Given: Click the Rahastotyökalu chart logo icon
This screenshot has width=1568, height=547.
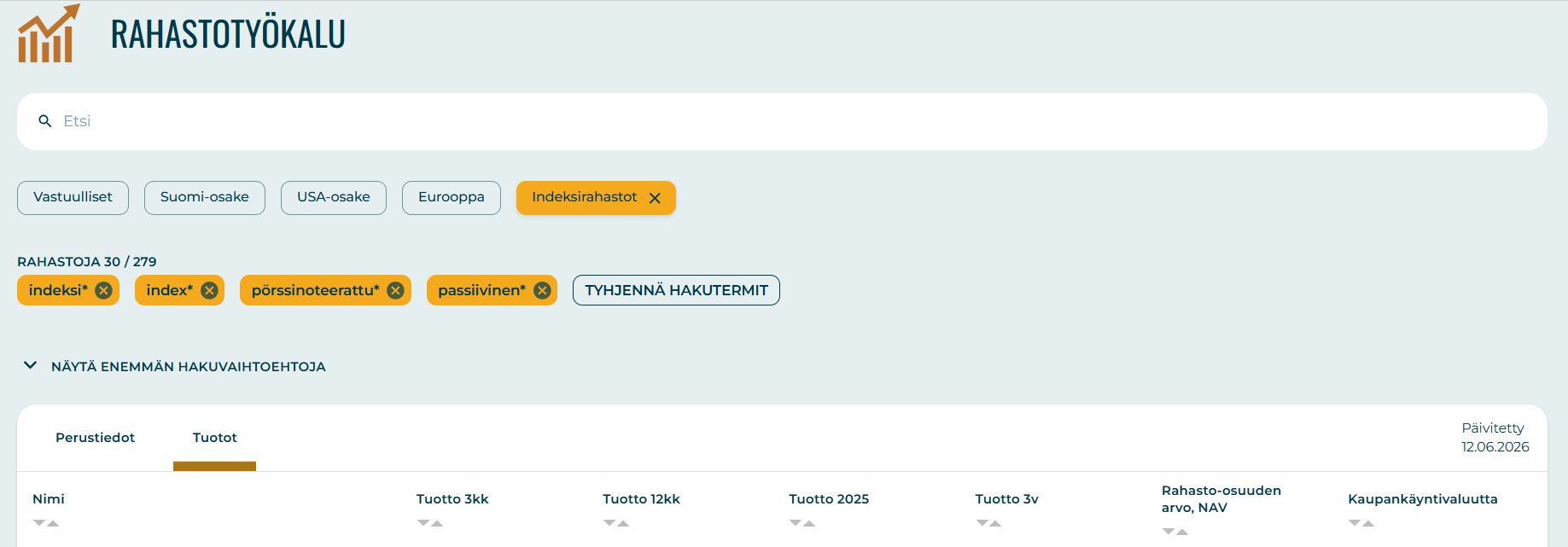Looking at the screenshot, I should click(49, 33).
